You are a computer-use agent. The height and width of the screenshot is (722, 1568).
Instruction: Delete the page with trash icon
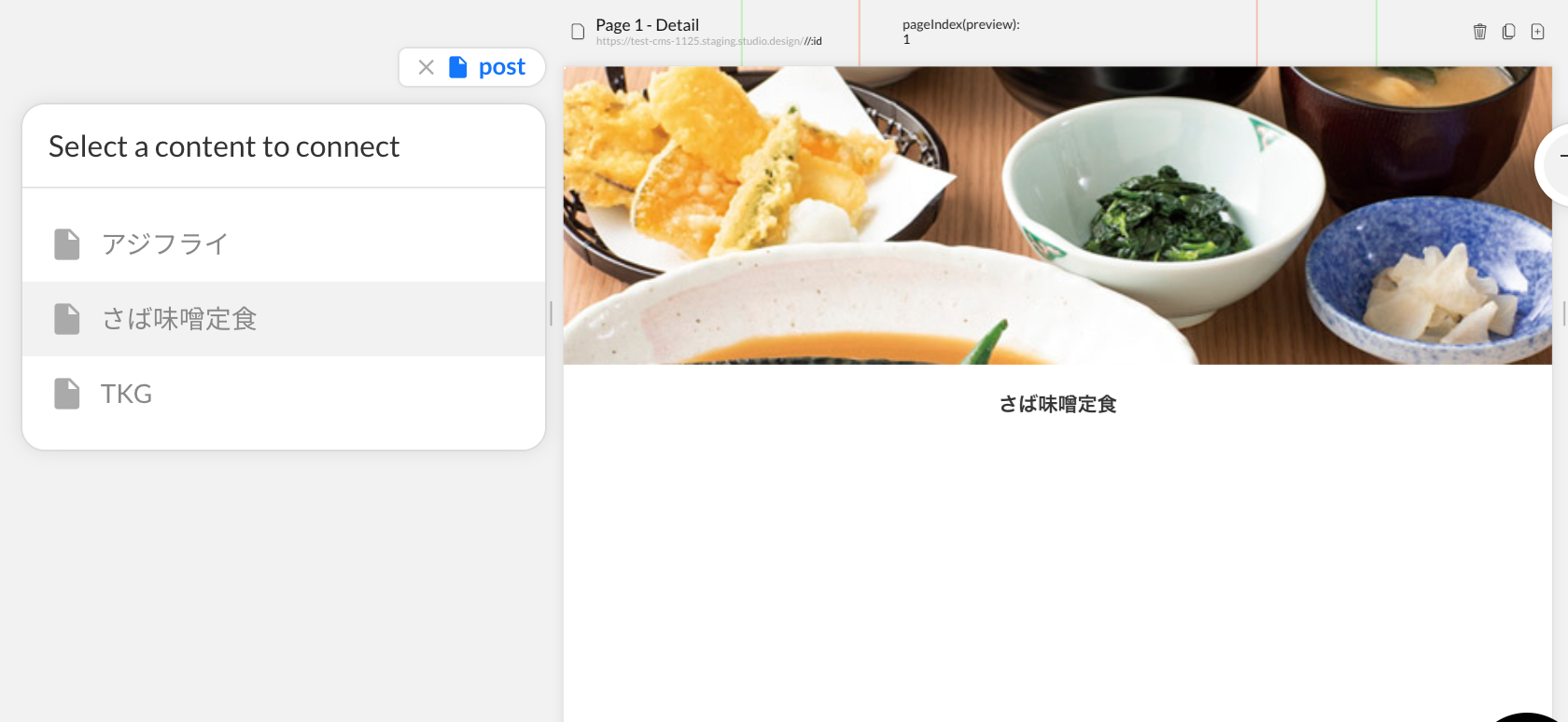click(1480, 32)
